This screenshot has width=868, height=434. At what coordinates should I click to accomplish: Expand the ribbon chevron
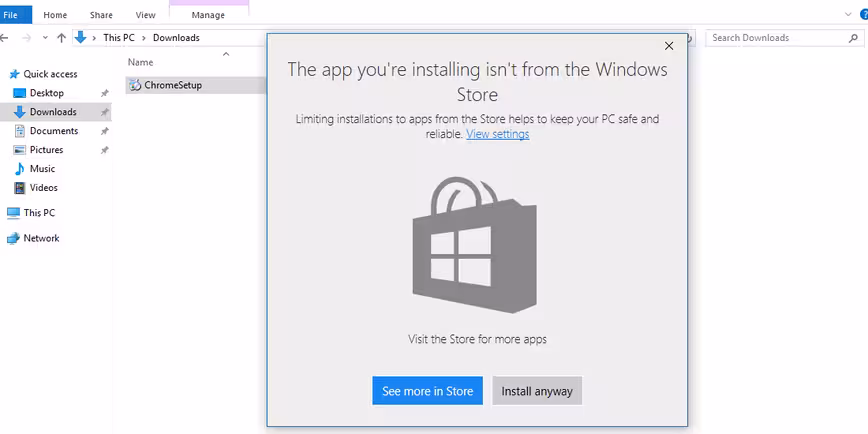(848, 15)
